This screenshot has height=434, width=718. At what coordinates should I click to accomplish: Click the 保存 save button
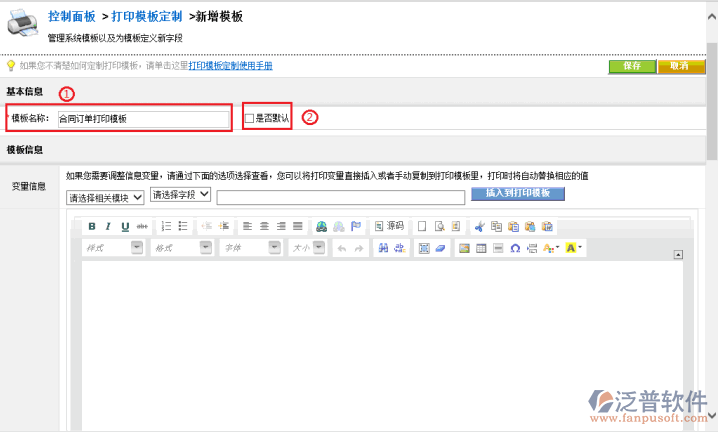(x=631, y=65)
